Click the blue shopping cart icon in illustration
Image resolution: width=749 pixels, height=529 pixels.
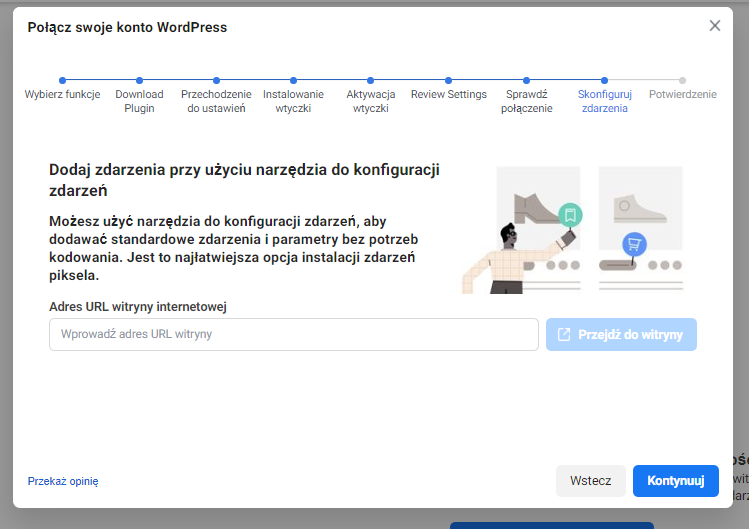634,244
